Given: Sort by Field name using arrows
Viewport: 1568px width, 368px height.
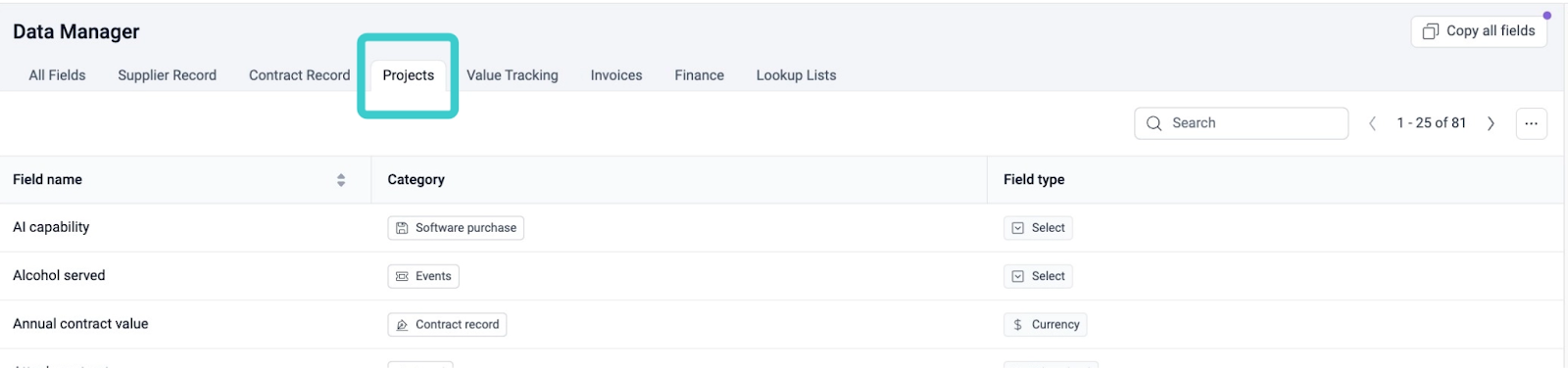Looking at the screenshot, I should click(341, 180).
